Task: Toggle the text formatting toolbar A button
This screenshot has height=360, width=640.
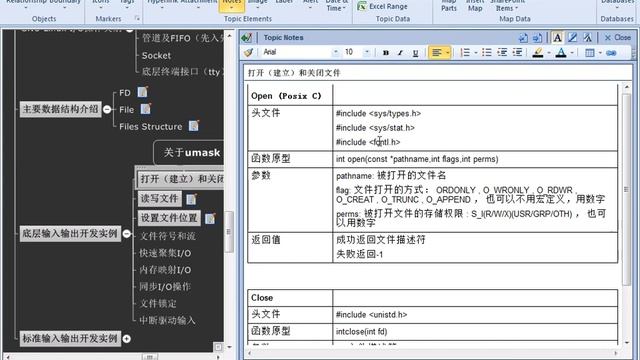Action: tap(557, 38)
